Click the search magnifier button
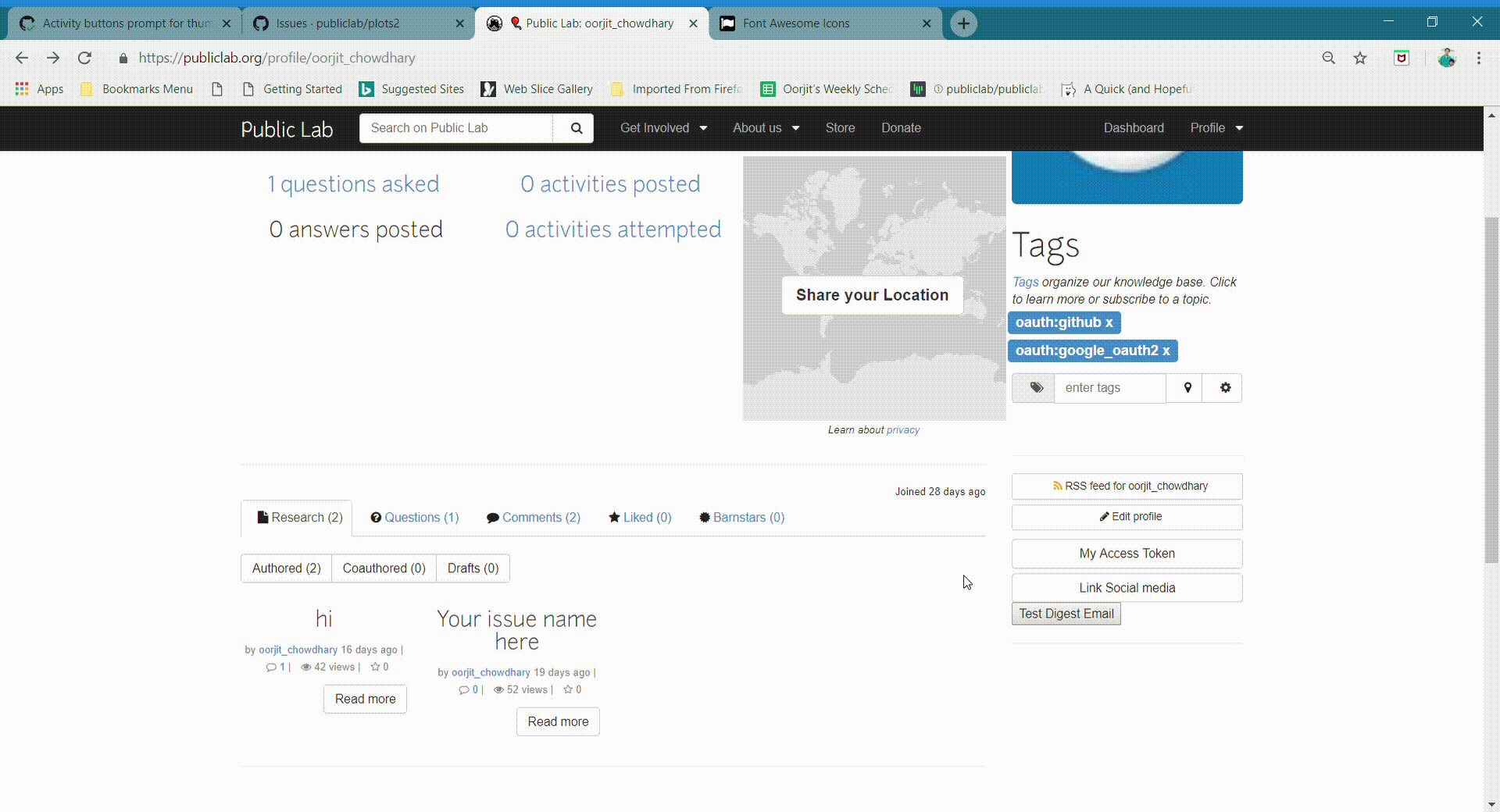 click(x=576, y=128)
